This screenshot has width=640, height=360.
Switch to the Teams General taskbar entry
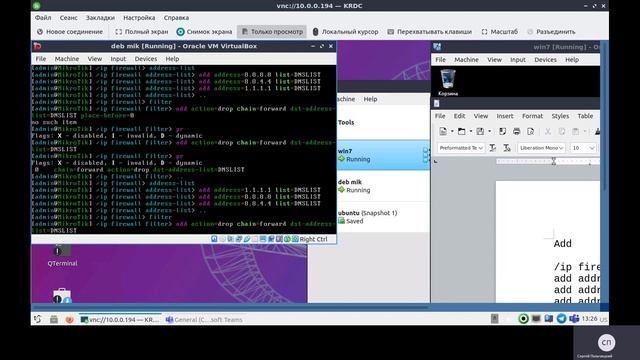pyautogui.click(x=204, y=320)
